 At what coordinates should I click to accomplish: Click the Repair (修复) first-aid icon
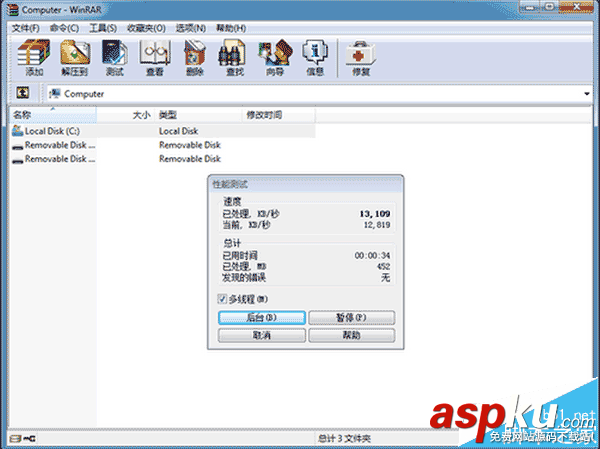(360, 57)
